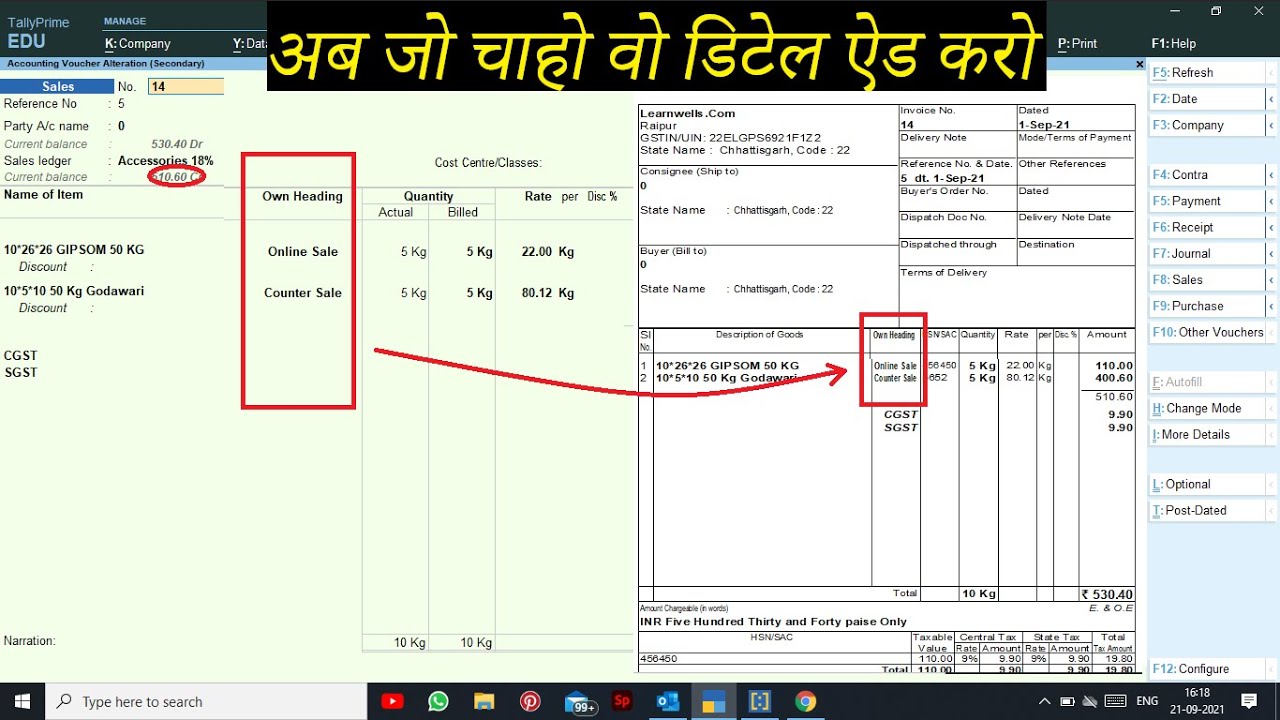The image size is (1280, 720).
Task: Switch to F4: Contra voucher
Action: [x=1207, y=175]
